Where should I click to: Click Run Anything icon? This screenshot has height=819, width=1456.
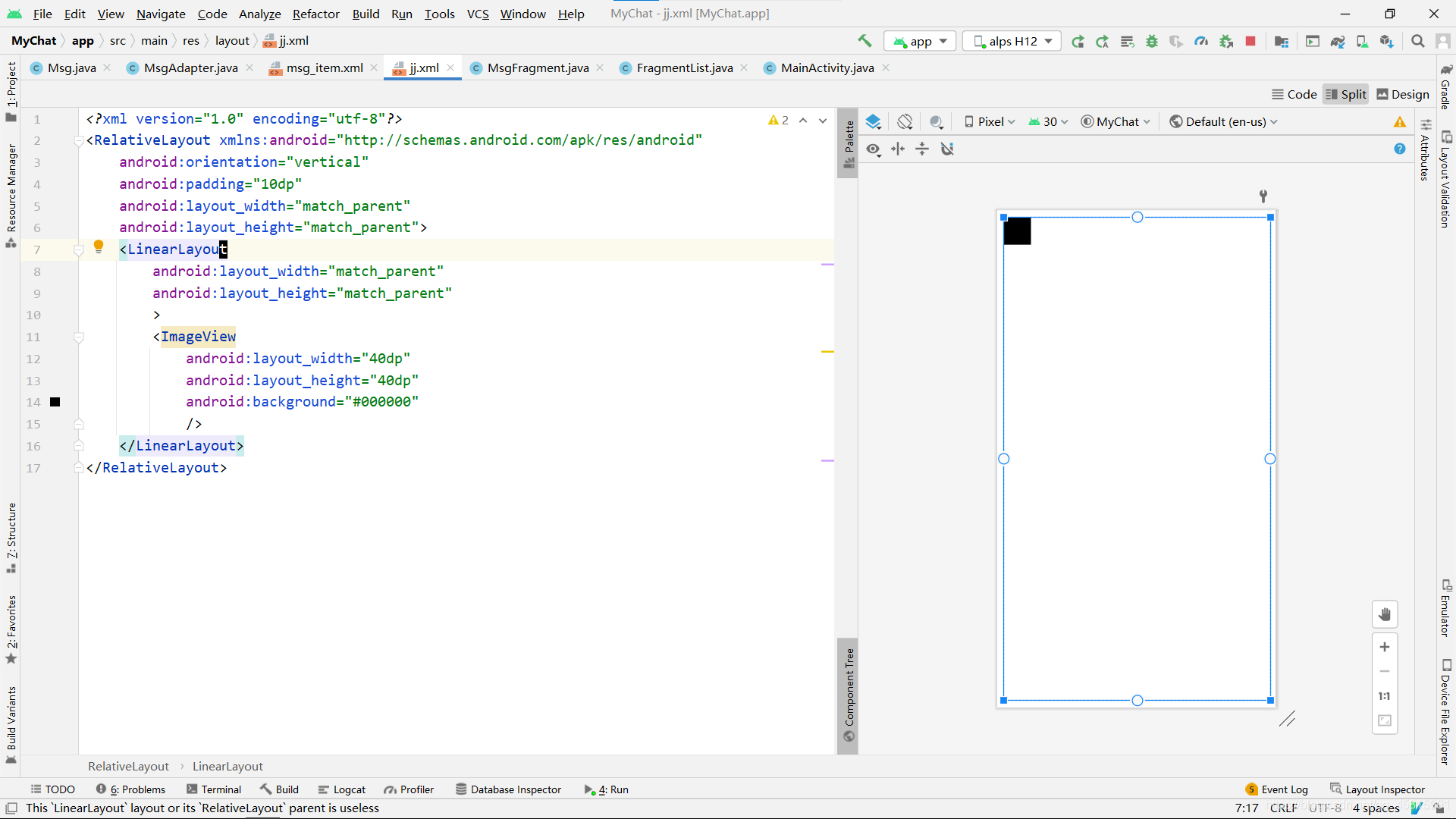tap(1313, 41)
